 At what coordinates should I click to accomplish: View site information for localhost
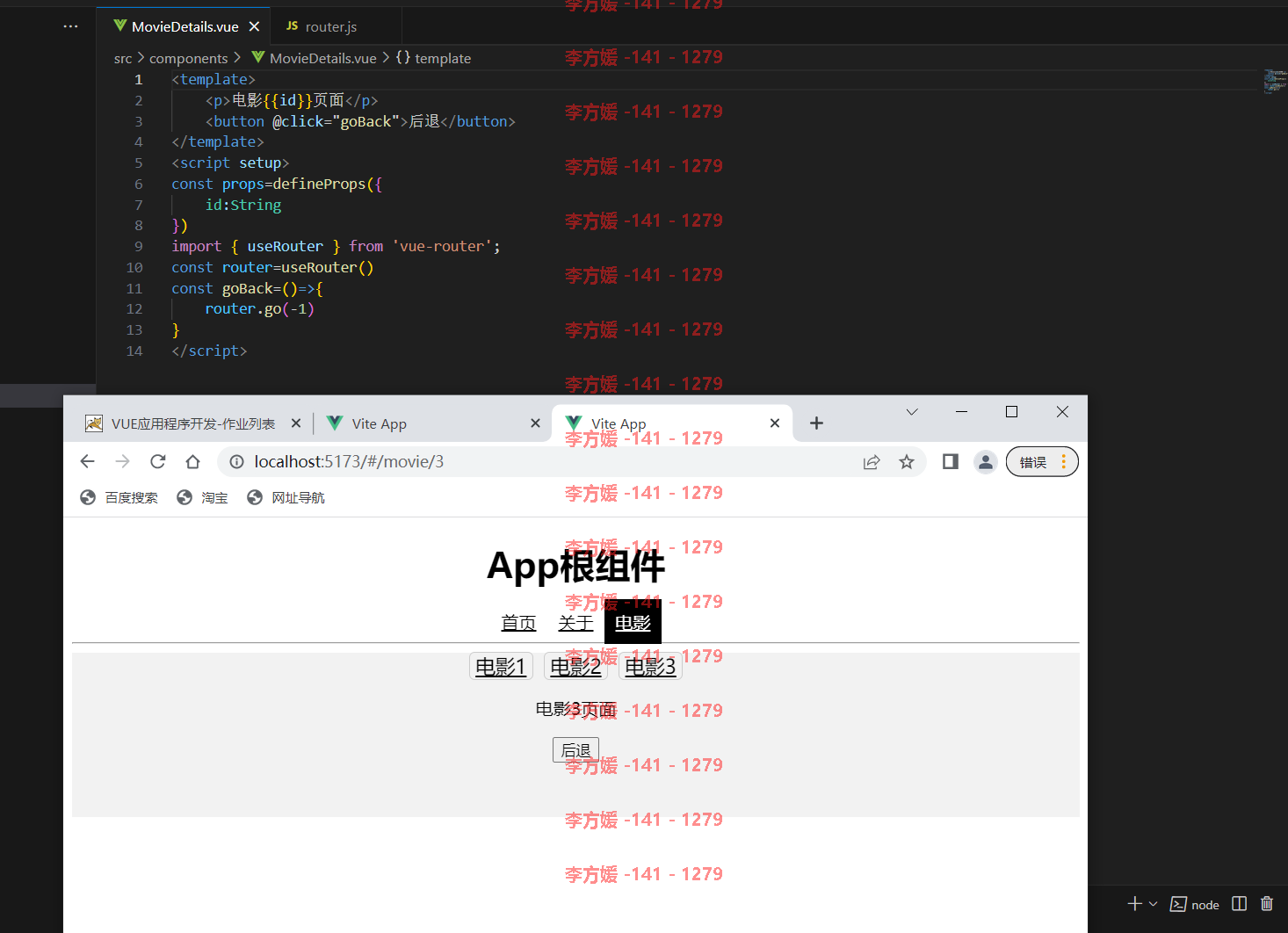click(236, 462)
